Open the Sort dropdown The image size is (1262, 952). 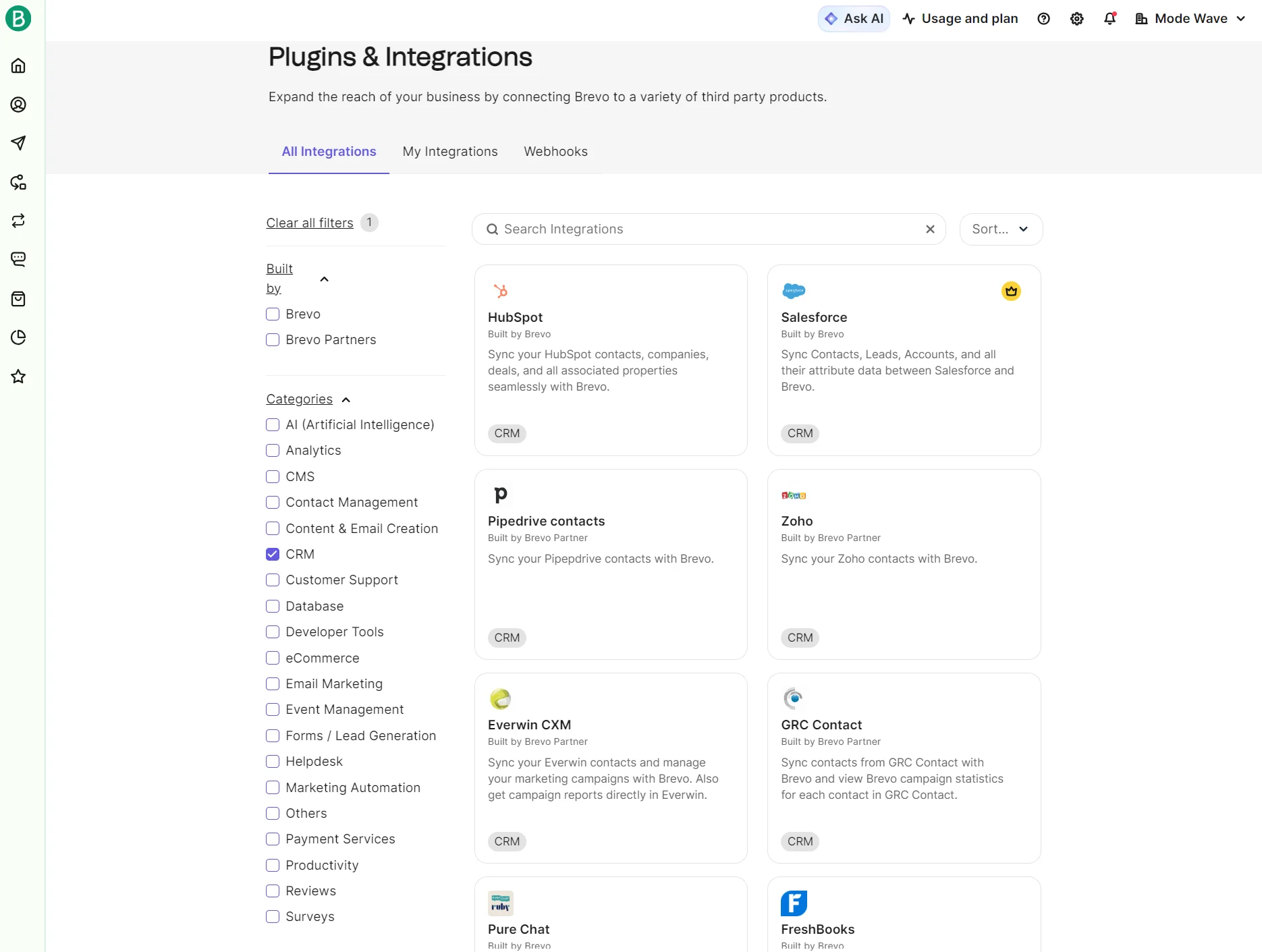coord(1001,229)
